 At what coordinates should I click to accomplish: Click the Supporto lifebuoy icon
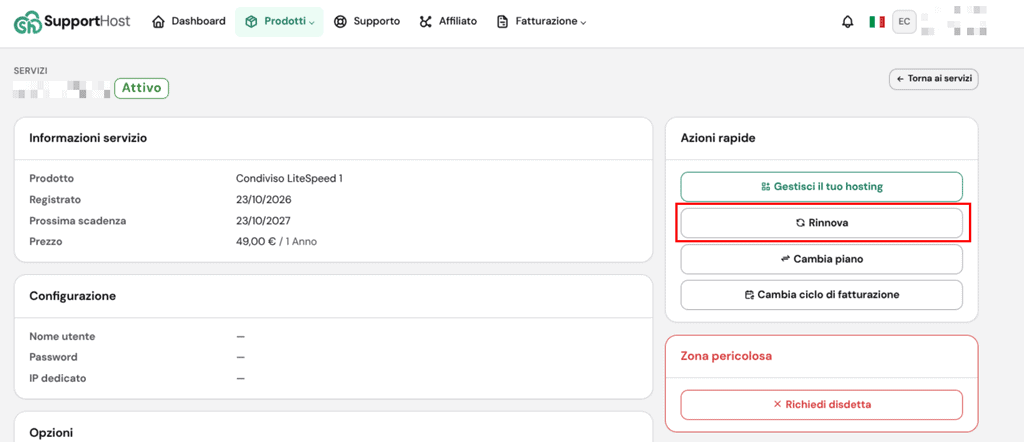(340, 22)
